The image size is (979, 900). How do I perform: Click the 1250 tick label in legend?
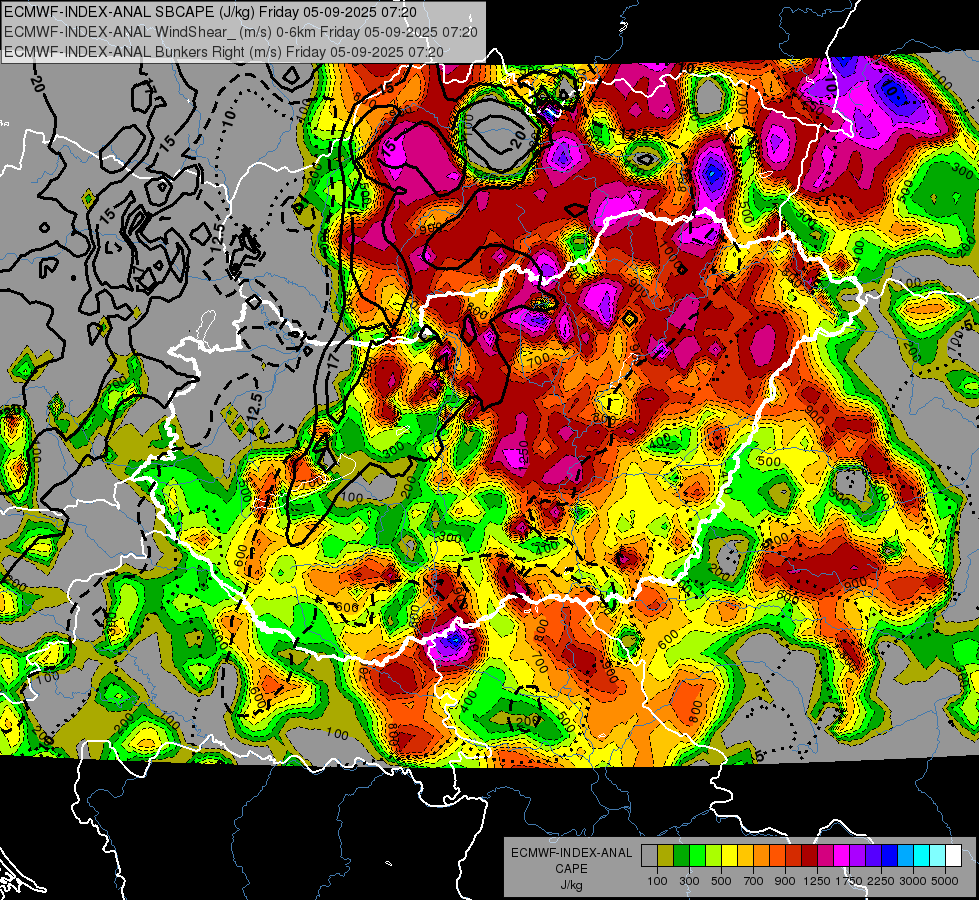pyautogui.click(x=817, y=881)
